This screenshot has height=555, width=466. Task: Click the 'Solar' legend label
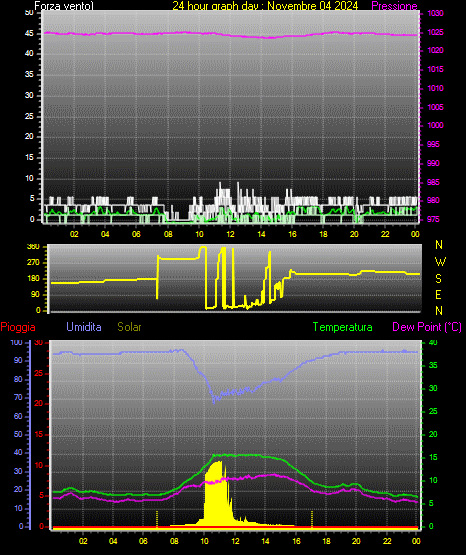coord(129,327)
